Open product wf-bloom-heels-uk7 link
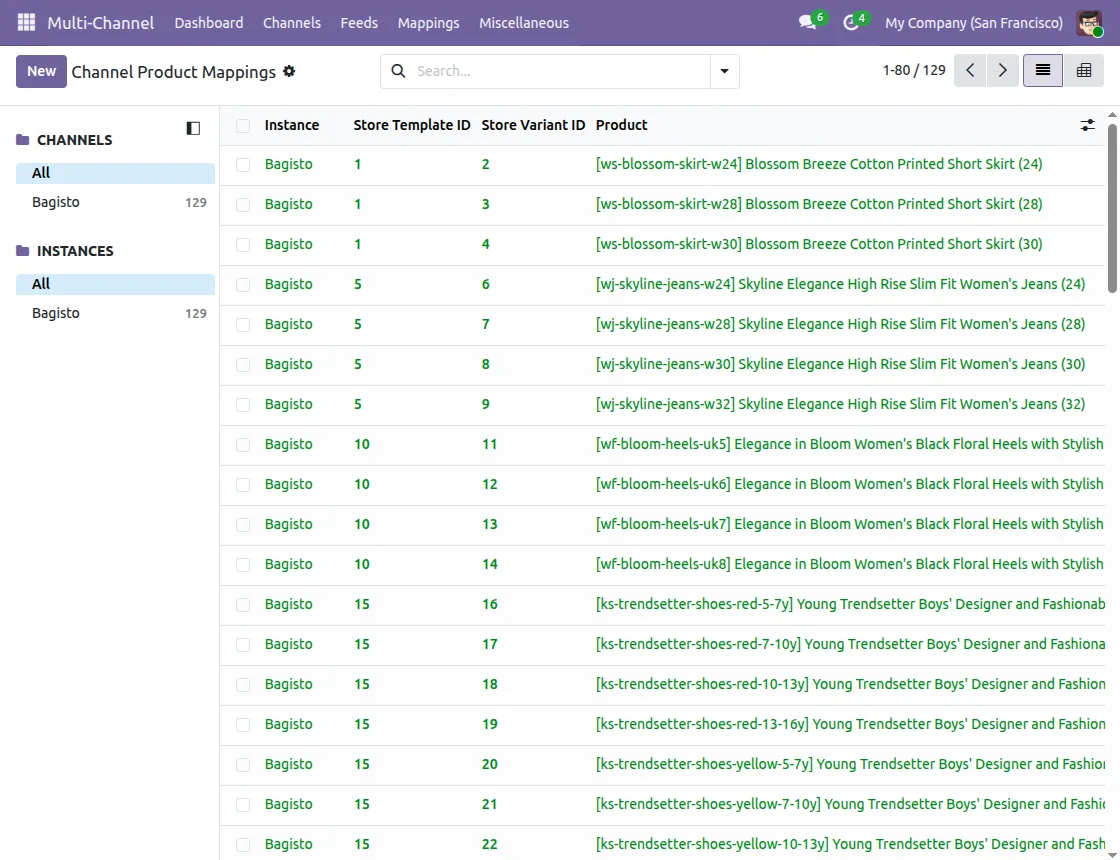 (x=849, y=524)
